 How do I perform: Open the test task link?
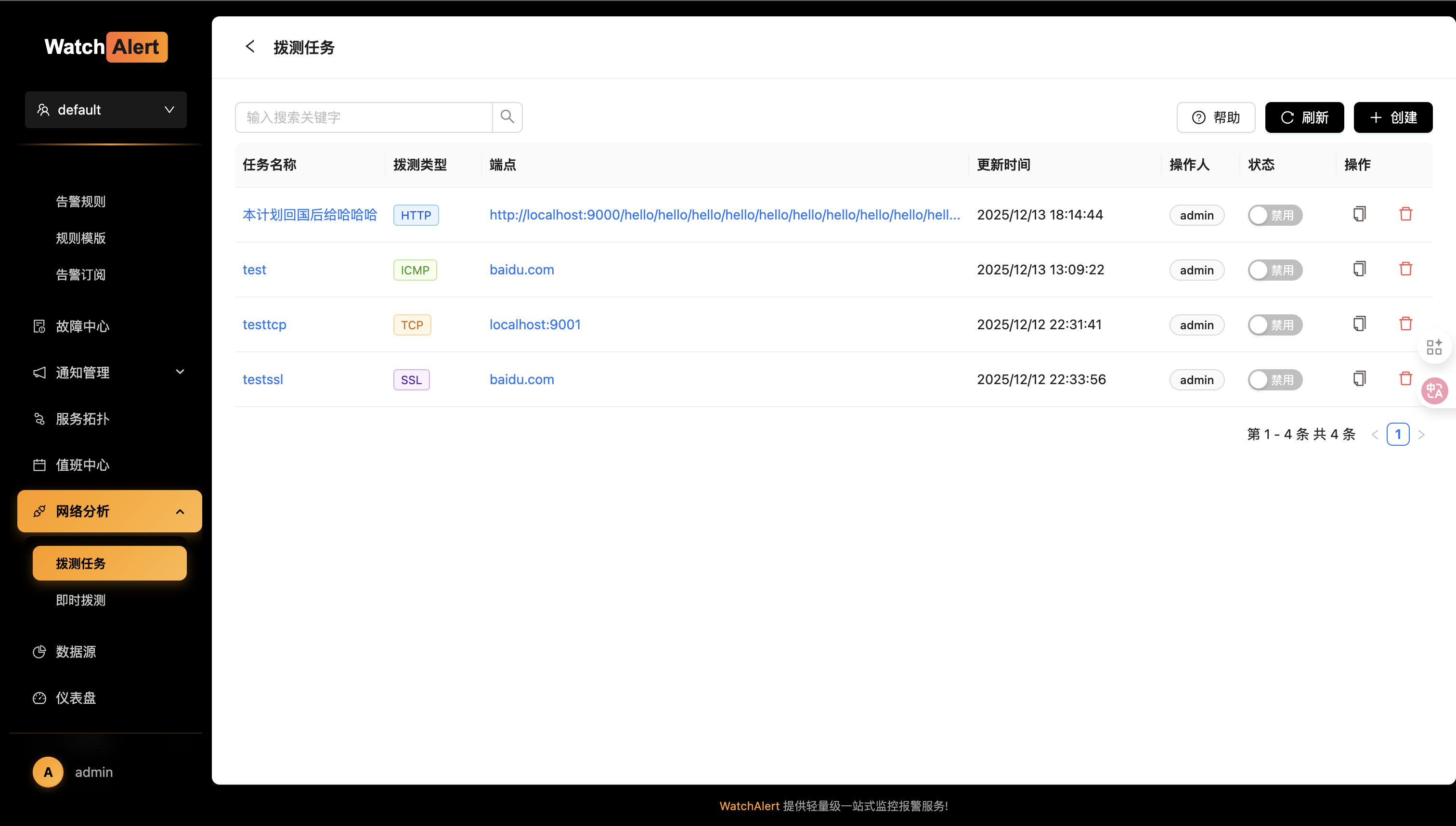(x=254, y=270)
